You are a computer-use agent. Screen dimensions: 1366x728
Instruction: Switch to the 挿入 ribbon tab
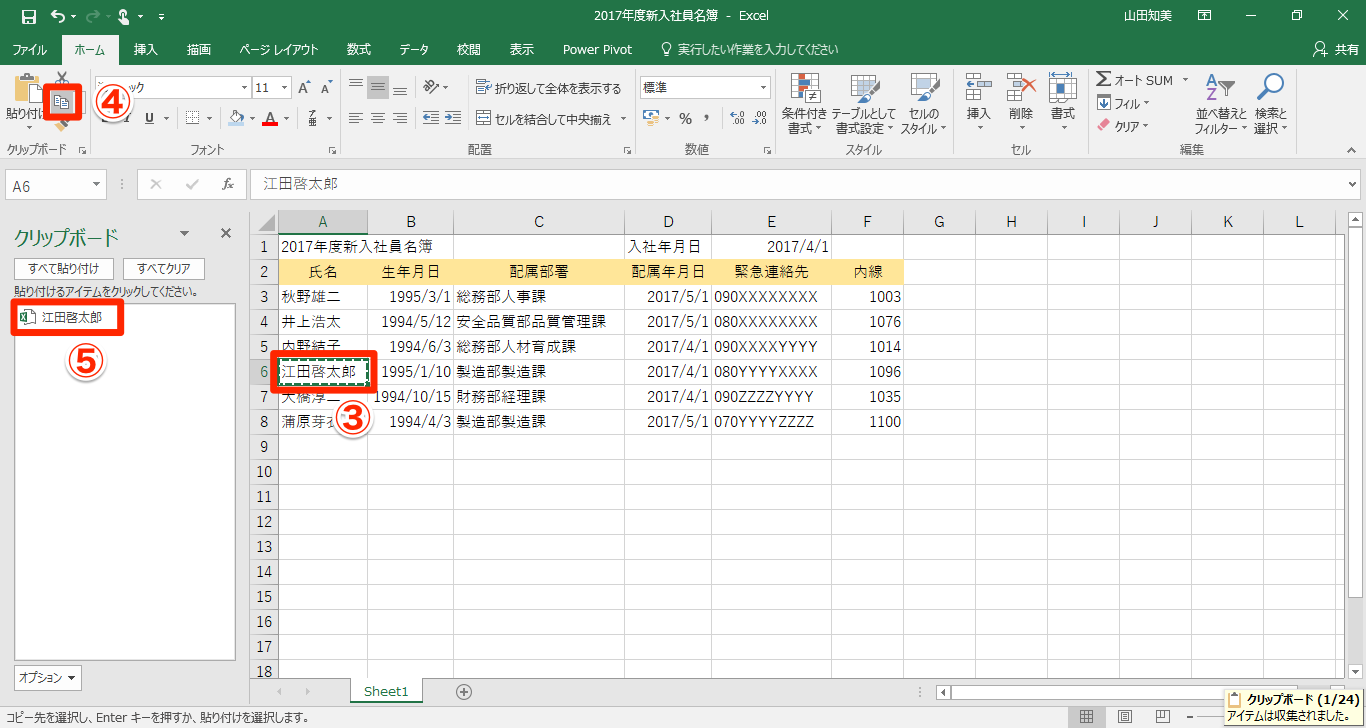146,49
